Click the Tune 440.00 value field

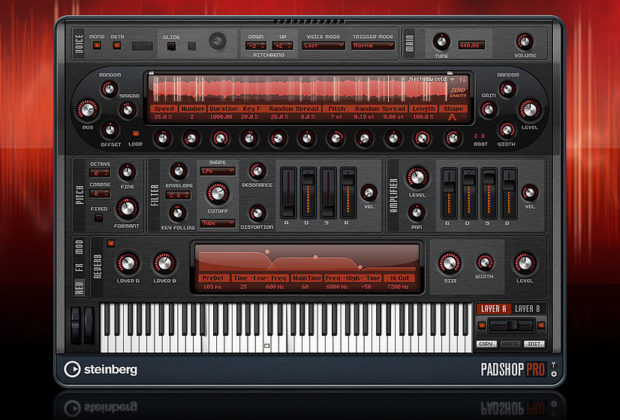coord(471,45)
